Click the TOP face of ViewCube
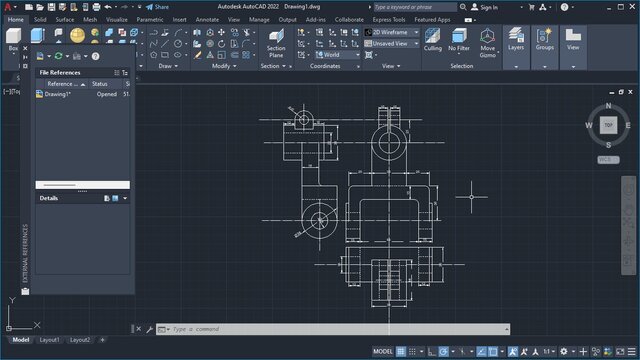 (x=608, y=125)
